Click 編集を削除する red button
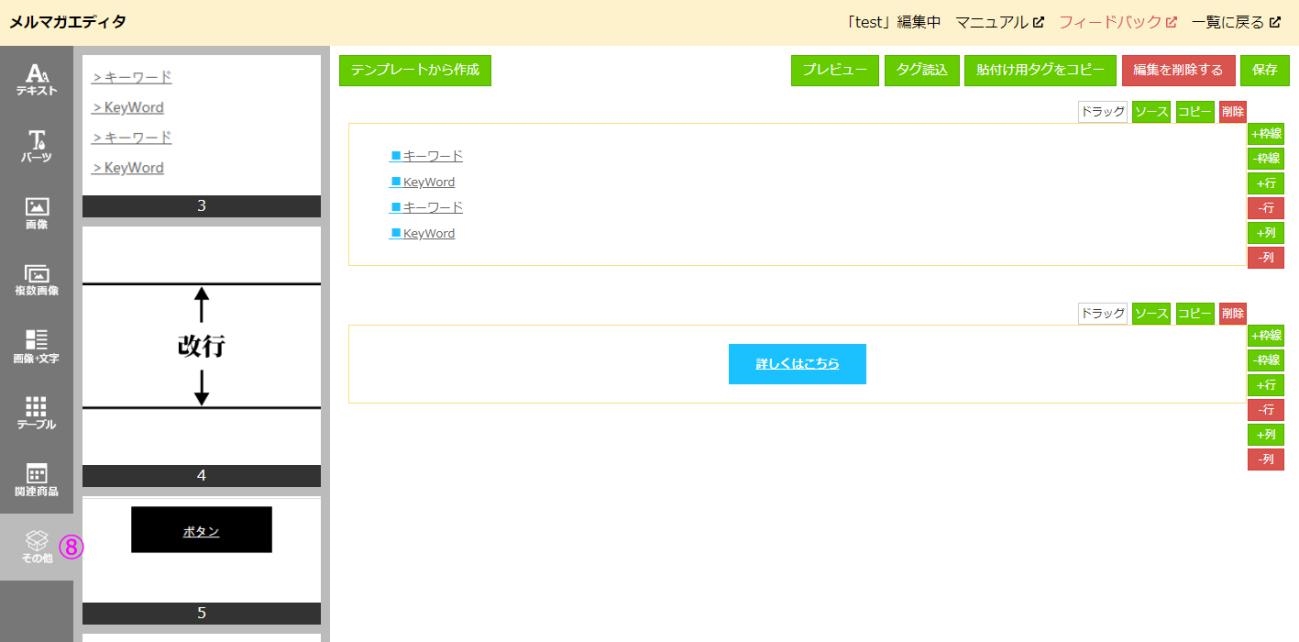Image resolution: width=1299 pixels, height=642 pixels. click(1178, 70)
